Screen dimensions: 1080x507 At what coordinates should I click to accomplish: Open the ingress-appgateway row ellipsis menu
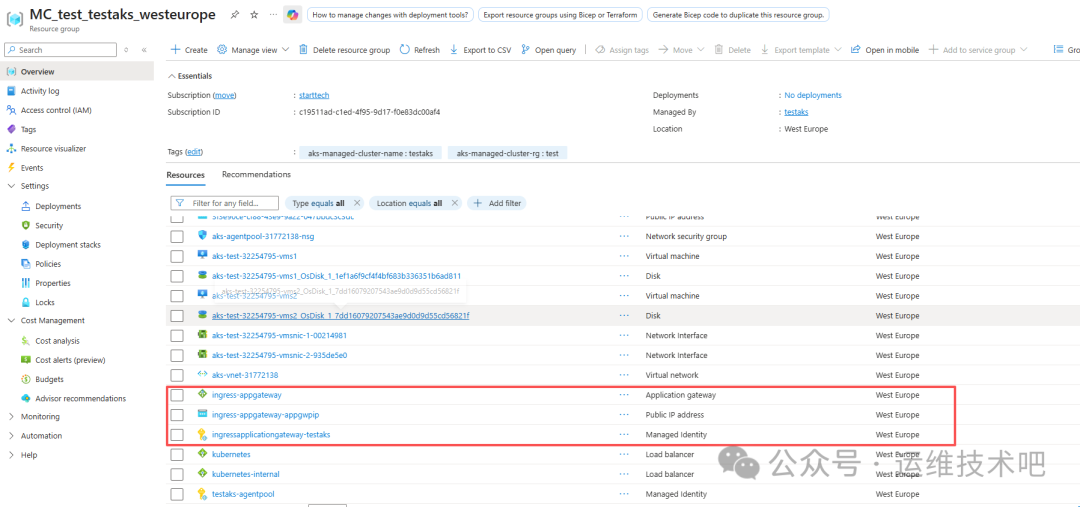(x=624, y=395)
